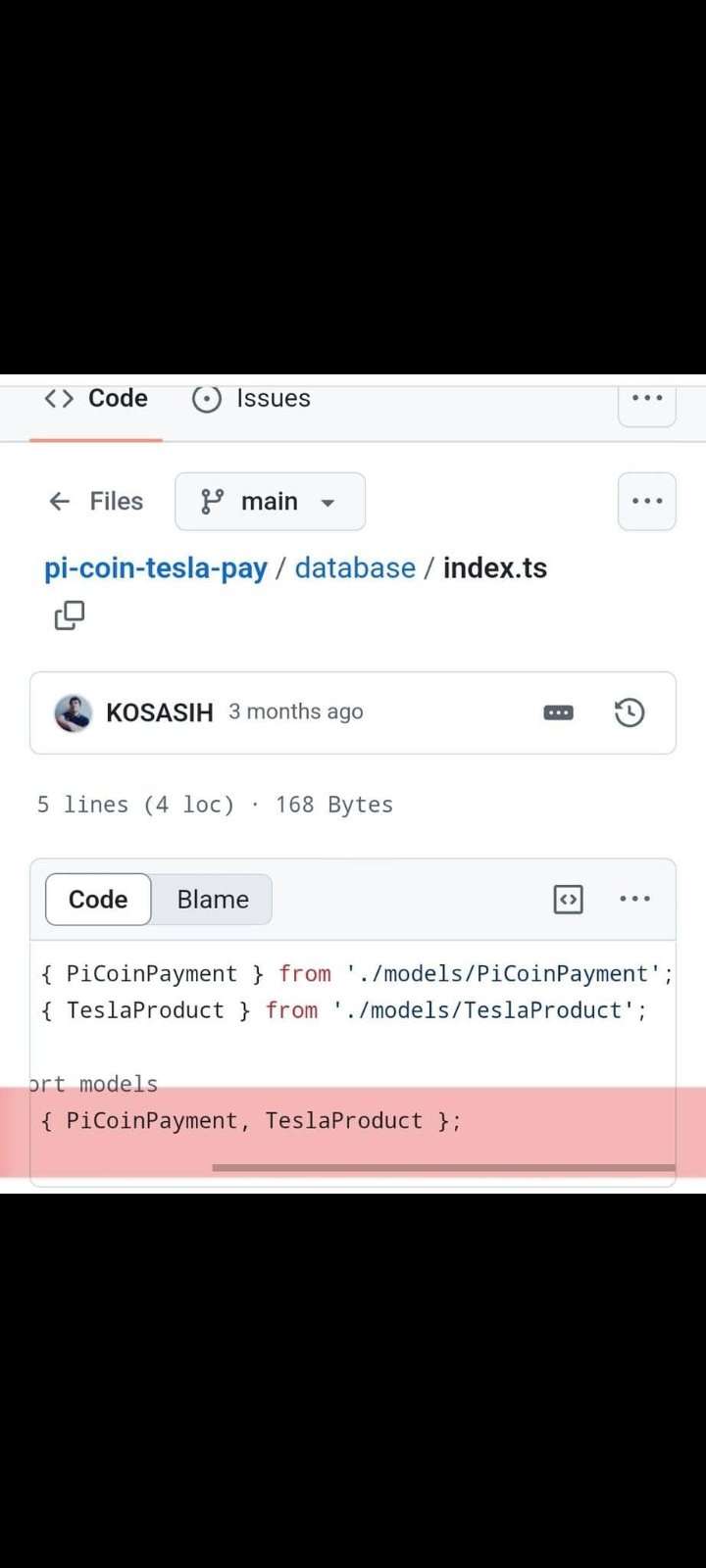This screenshot has height=1568, width=706.
Task: Click KOSASIH's profile avatar
Action: tap(74, 713)
